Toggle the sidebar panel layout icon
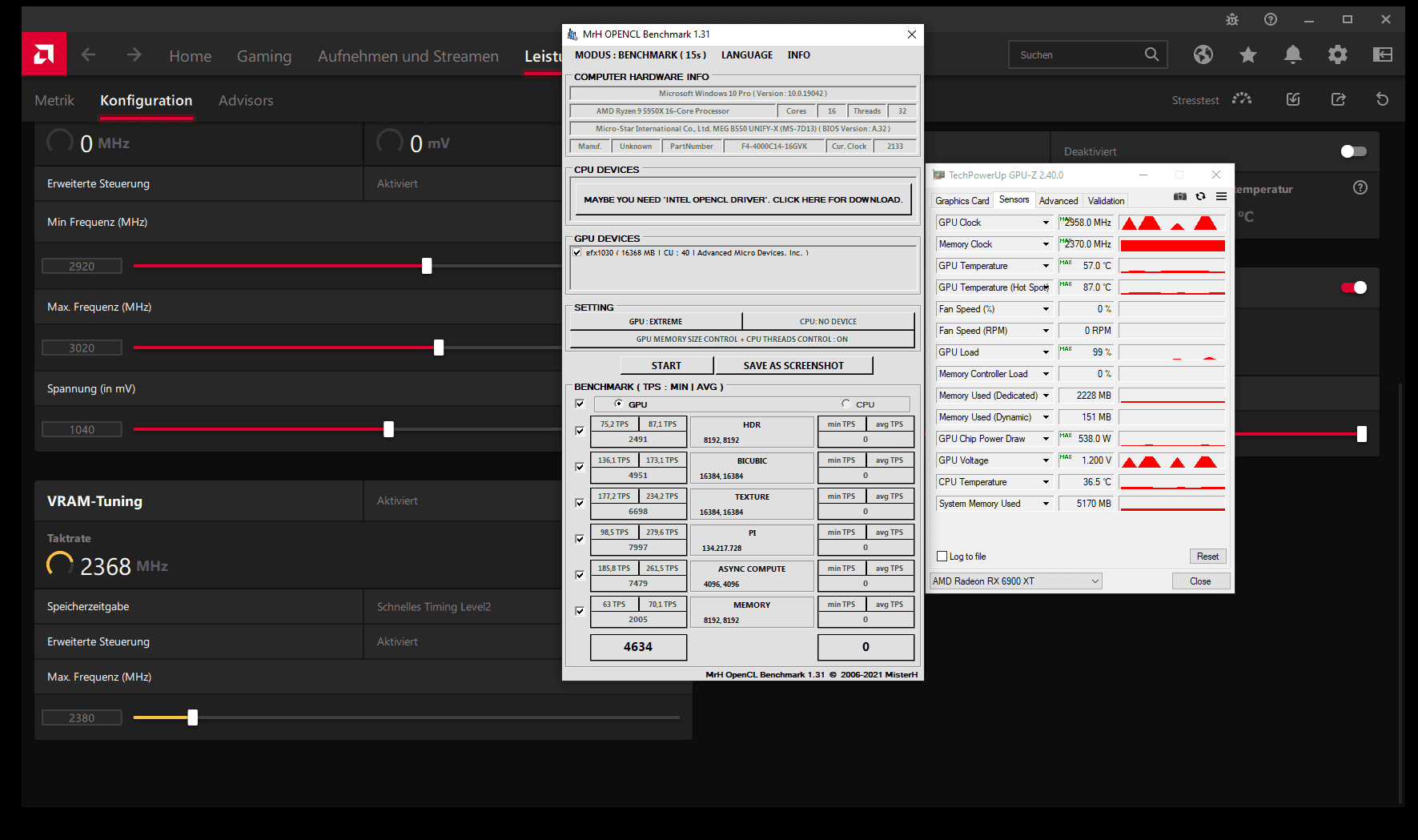 1383,54
